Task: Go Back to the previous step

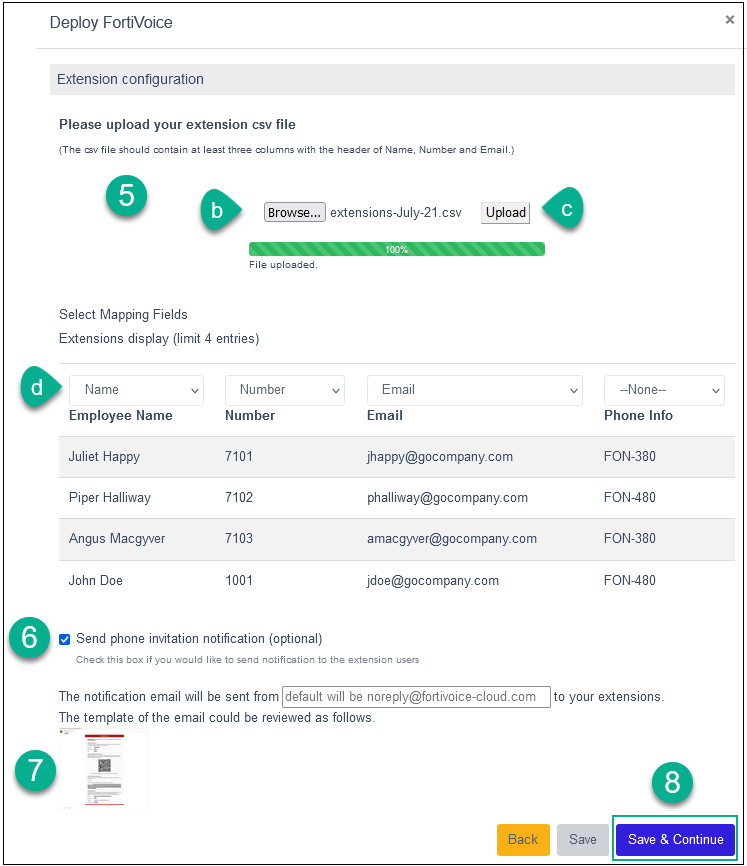Action: (x=522, y=839)
